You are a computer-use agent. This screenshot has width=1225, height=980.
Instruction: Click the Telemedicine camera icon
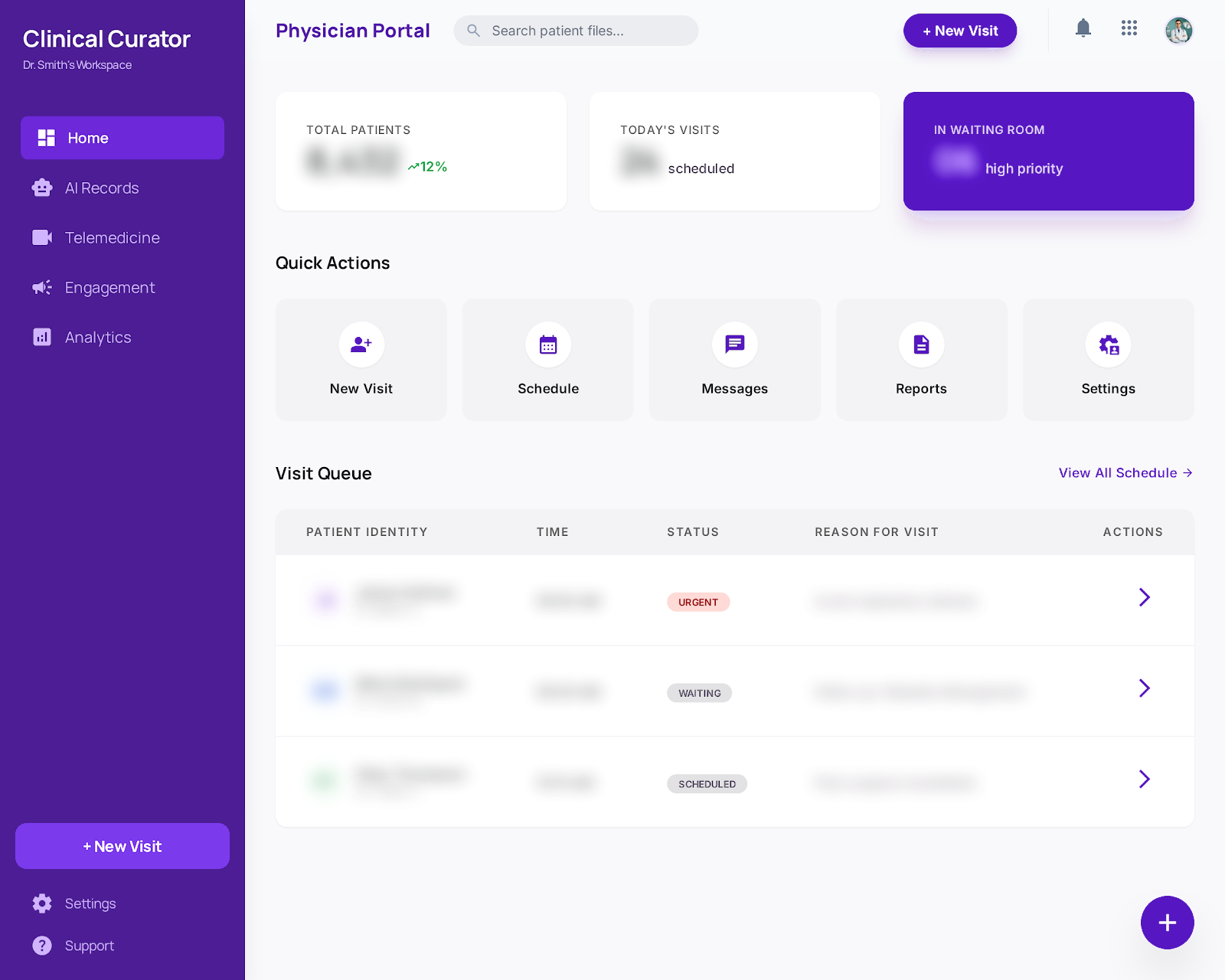point(42,237)
